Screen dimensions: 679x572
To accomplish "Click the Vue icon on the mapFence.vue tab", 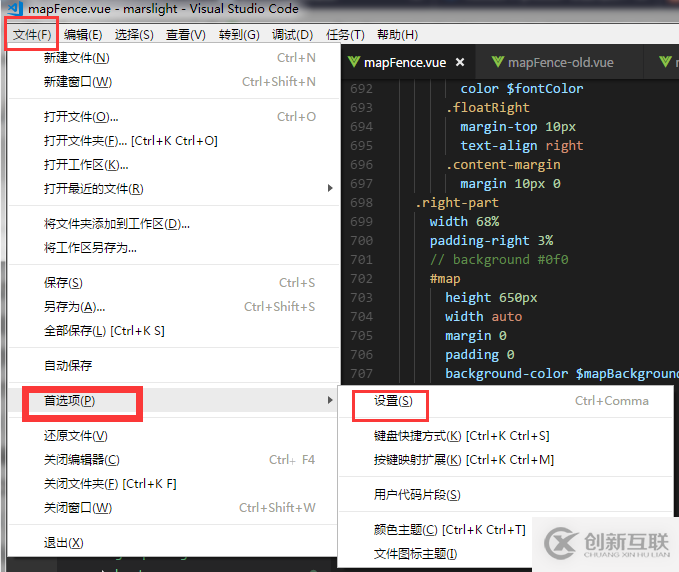I will click(x=354, y=62).
